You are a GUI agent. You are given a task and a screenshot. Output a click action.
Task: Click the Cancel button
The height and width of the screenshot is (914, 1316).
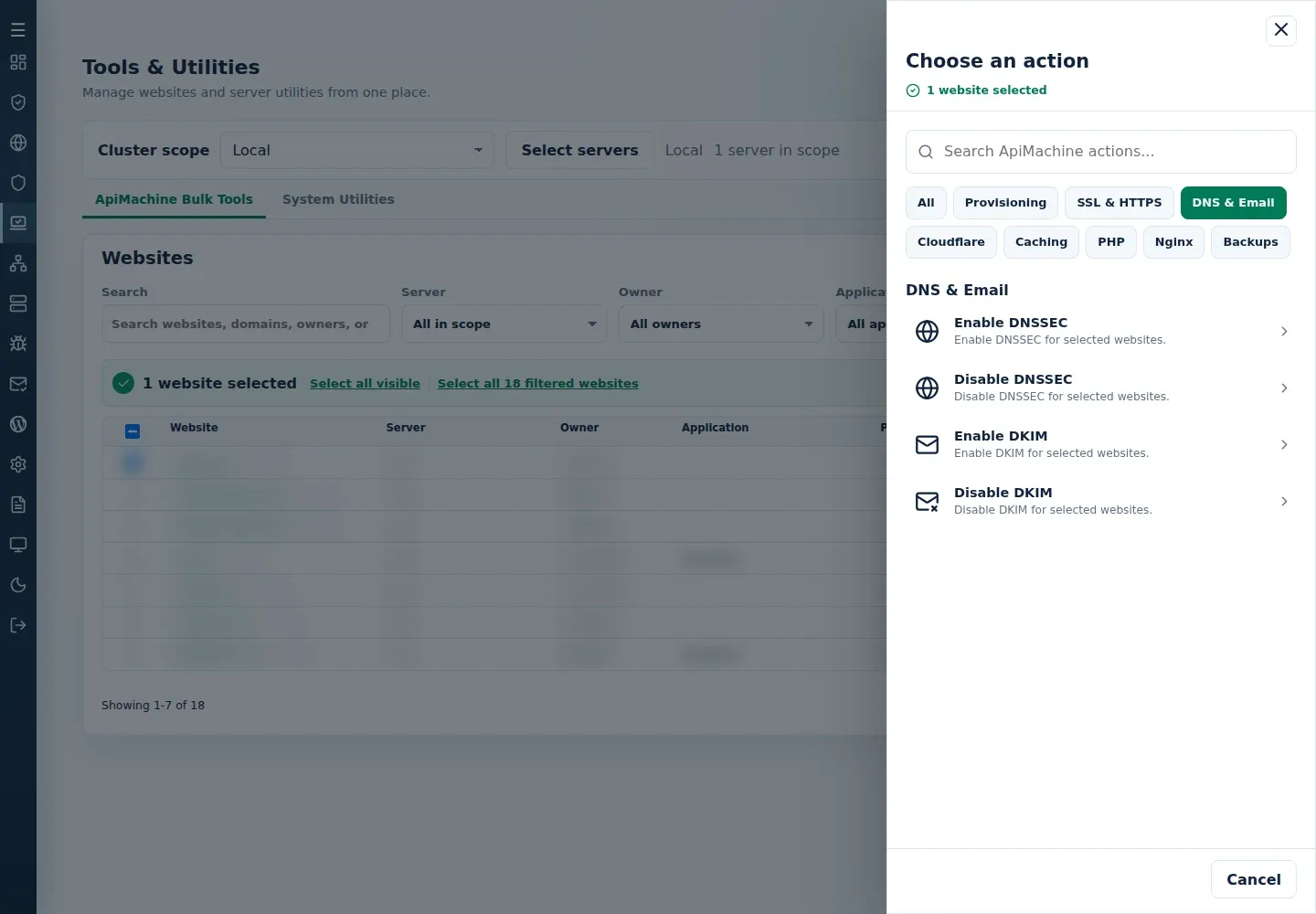tap(1254, 879)
